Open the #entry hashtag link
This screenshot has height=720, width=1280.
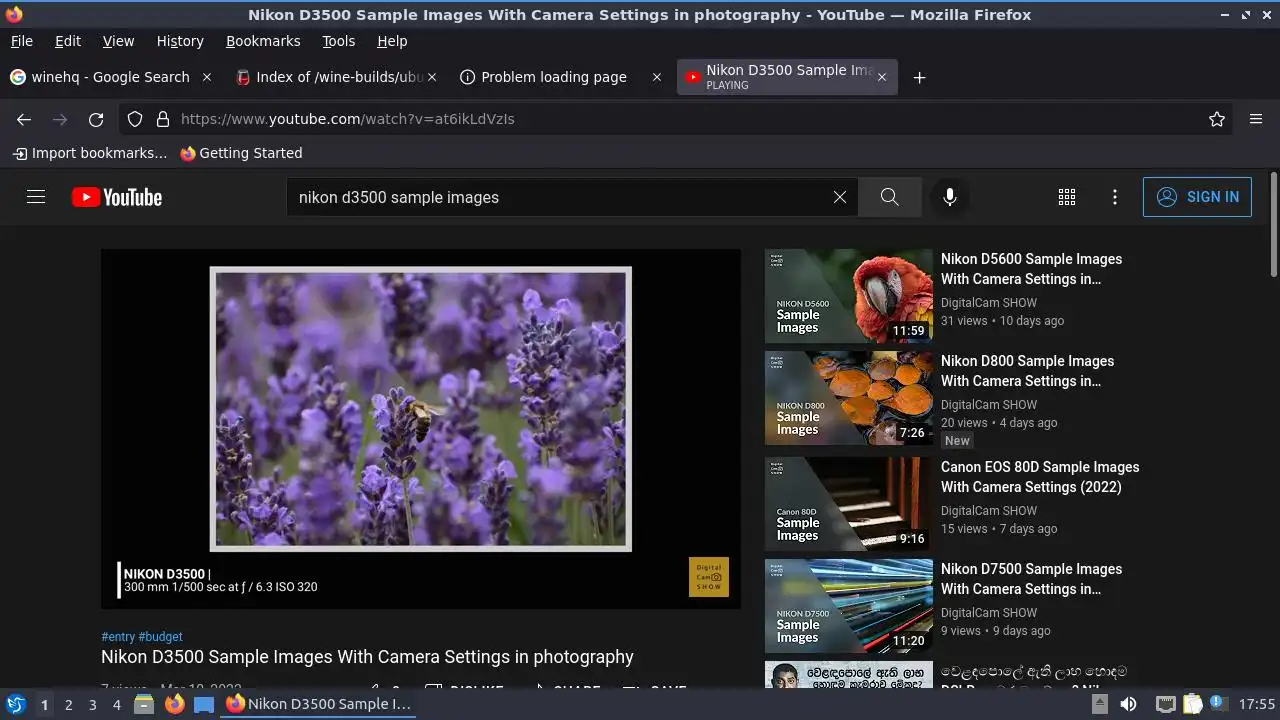pos(118,637)
